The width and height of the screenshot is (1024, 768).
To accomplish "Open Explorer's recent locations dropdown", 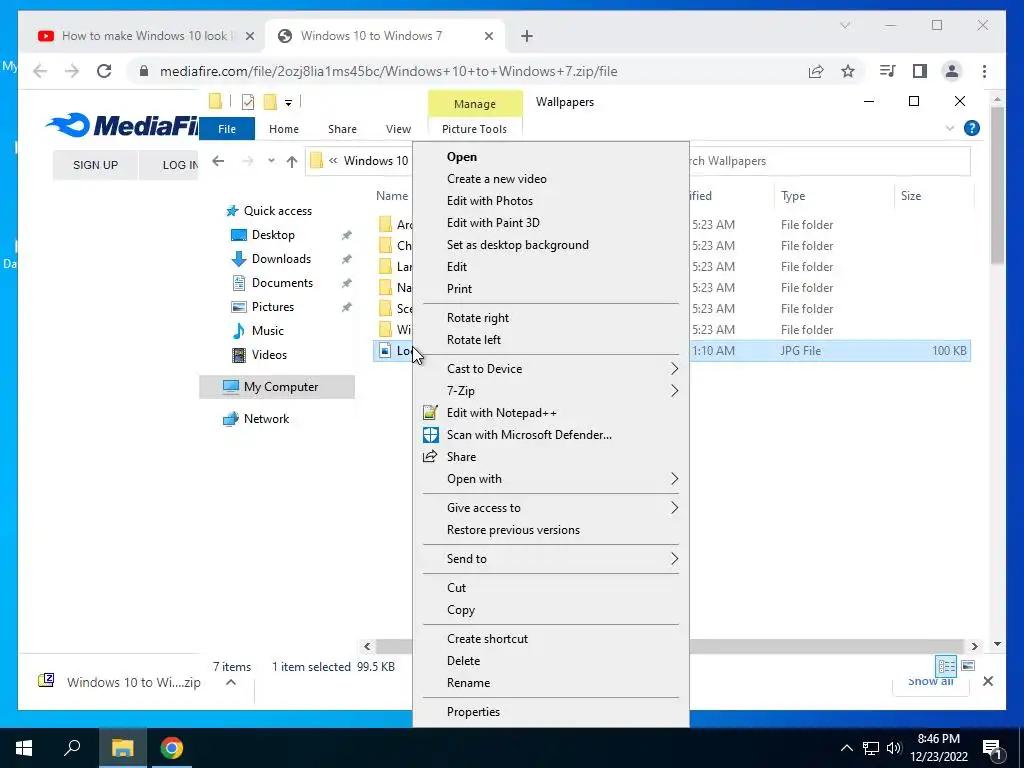I will pyautogui.click(x=271, y=161).
